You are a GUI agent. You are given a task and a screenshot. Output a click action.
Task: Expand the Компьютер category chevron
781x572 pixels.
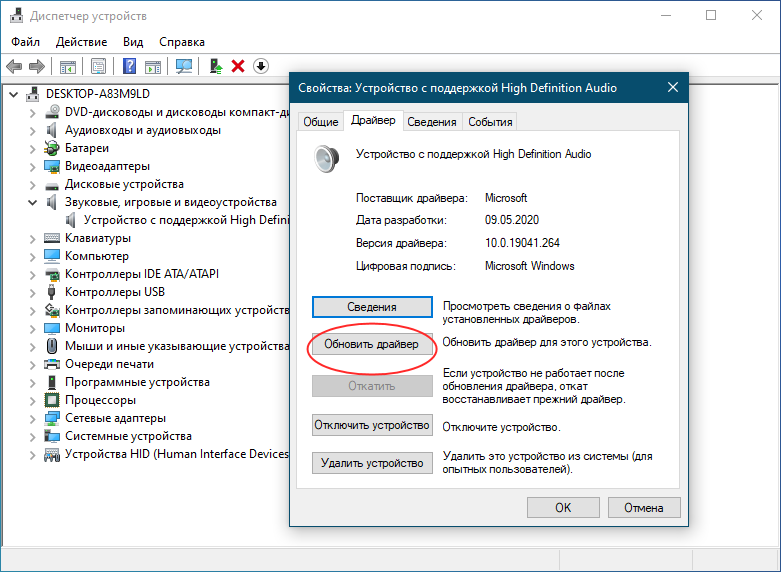pyautogui.click(x=32, y=257)
